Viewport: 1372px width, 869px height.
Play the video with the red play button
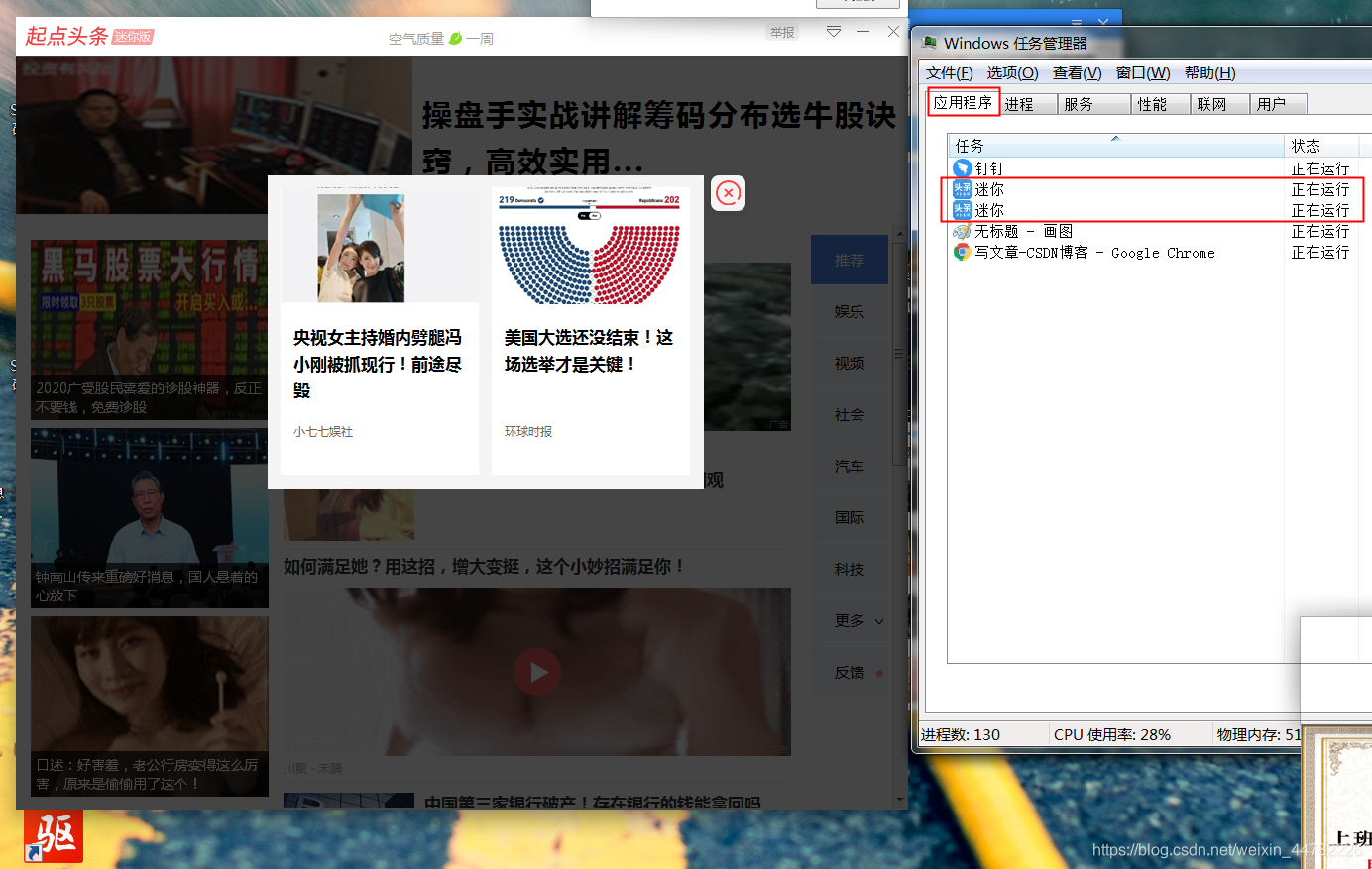[x=537, y=672]
